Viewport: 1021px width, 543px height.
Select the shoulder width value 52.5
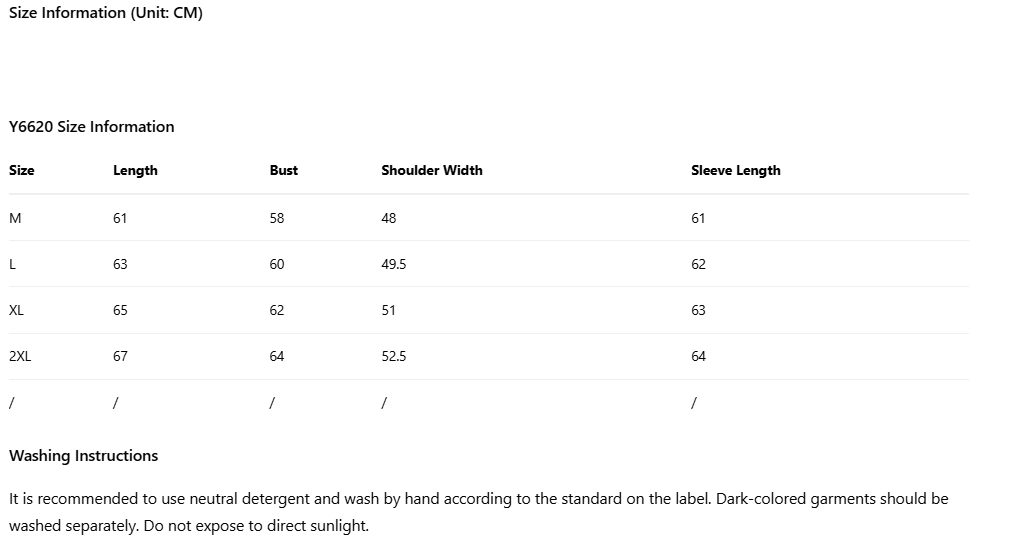[394, 356]
